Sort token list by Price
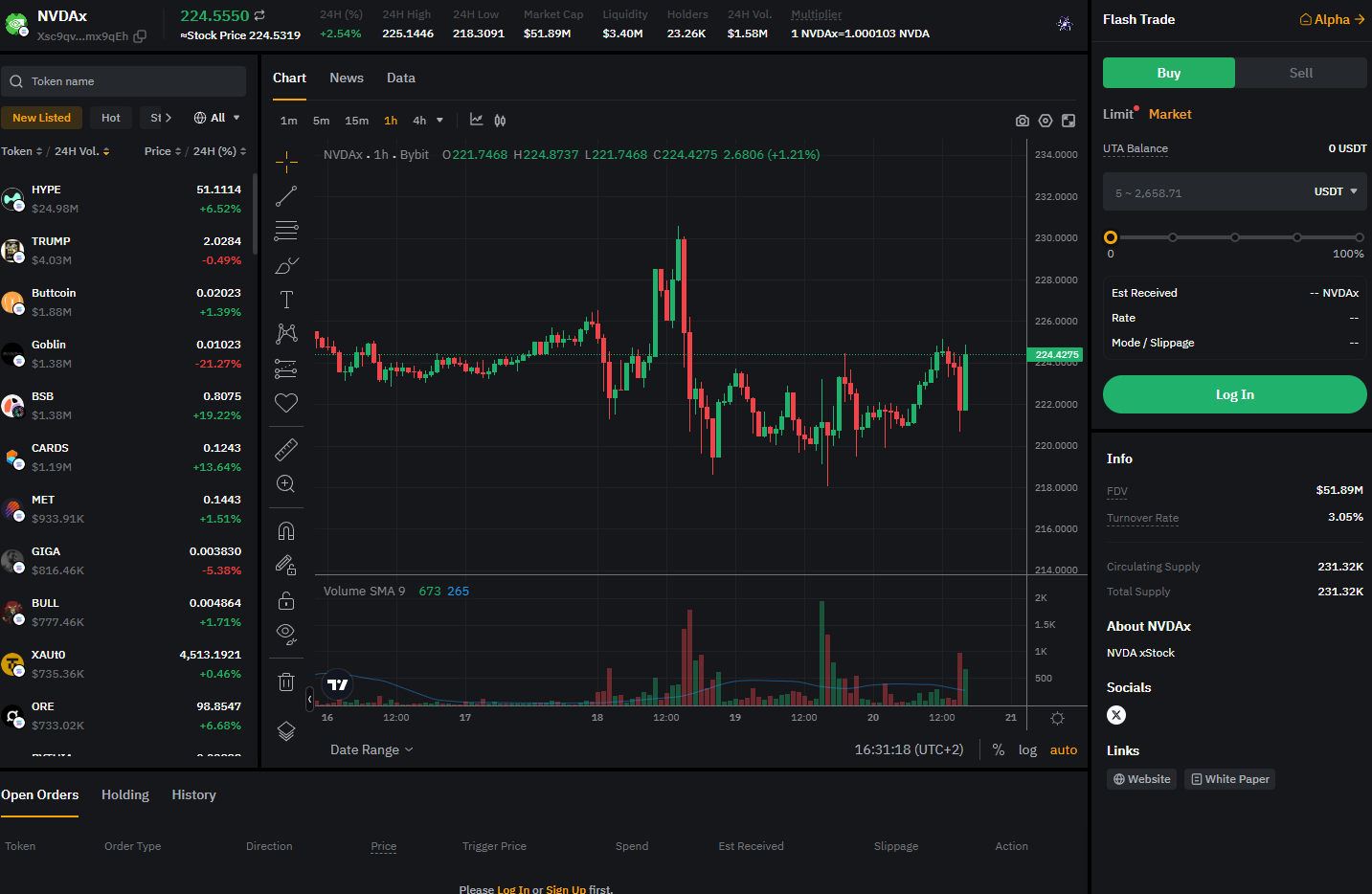Image resolution: width=1372 pixels, height=894 pixels. click(163, 151)
